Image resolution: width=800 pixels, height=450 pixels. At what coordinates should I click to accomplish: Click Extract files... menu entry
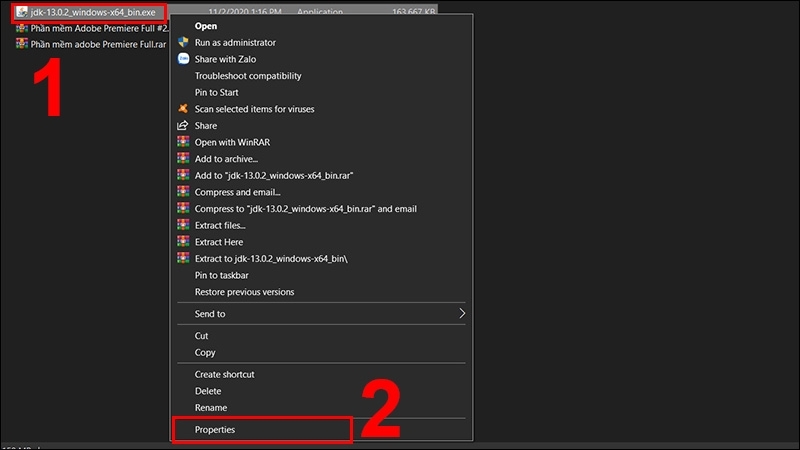click(219, 226)
